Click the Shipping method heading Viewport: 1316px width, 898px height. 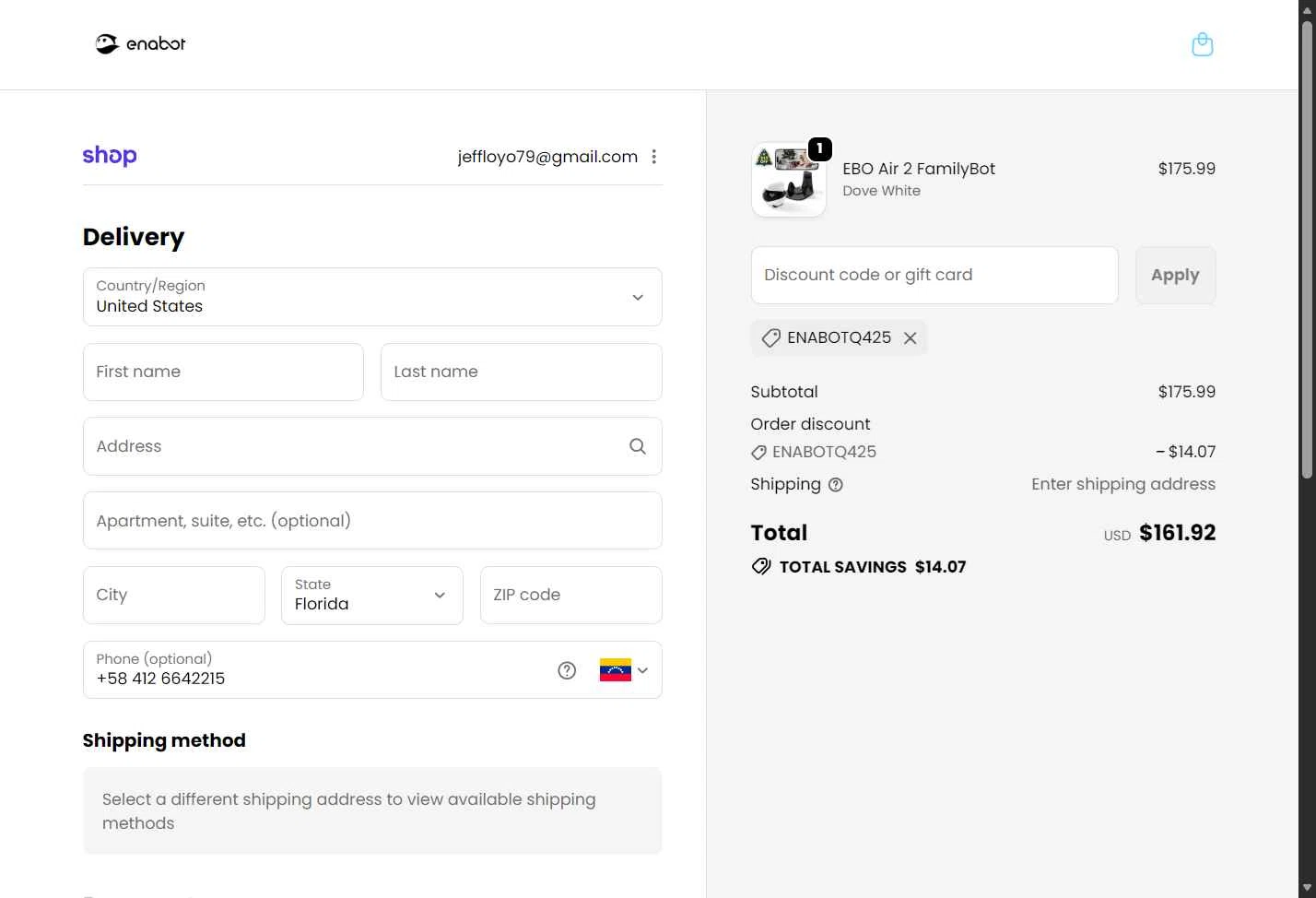click(x=164, y=741)
